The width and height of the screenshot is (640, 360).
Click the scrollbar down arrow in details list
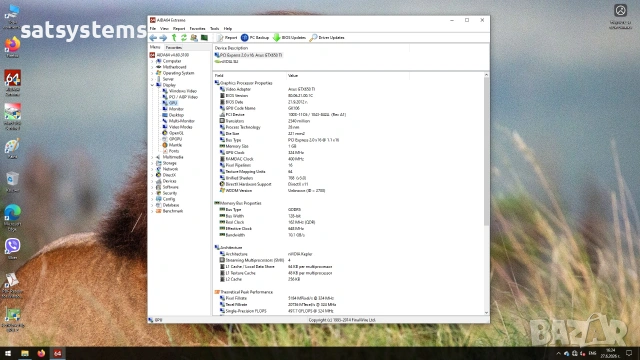[x=486, y=313]
